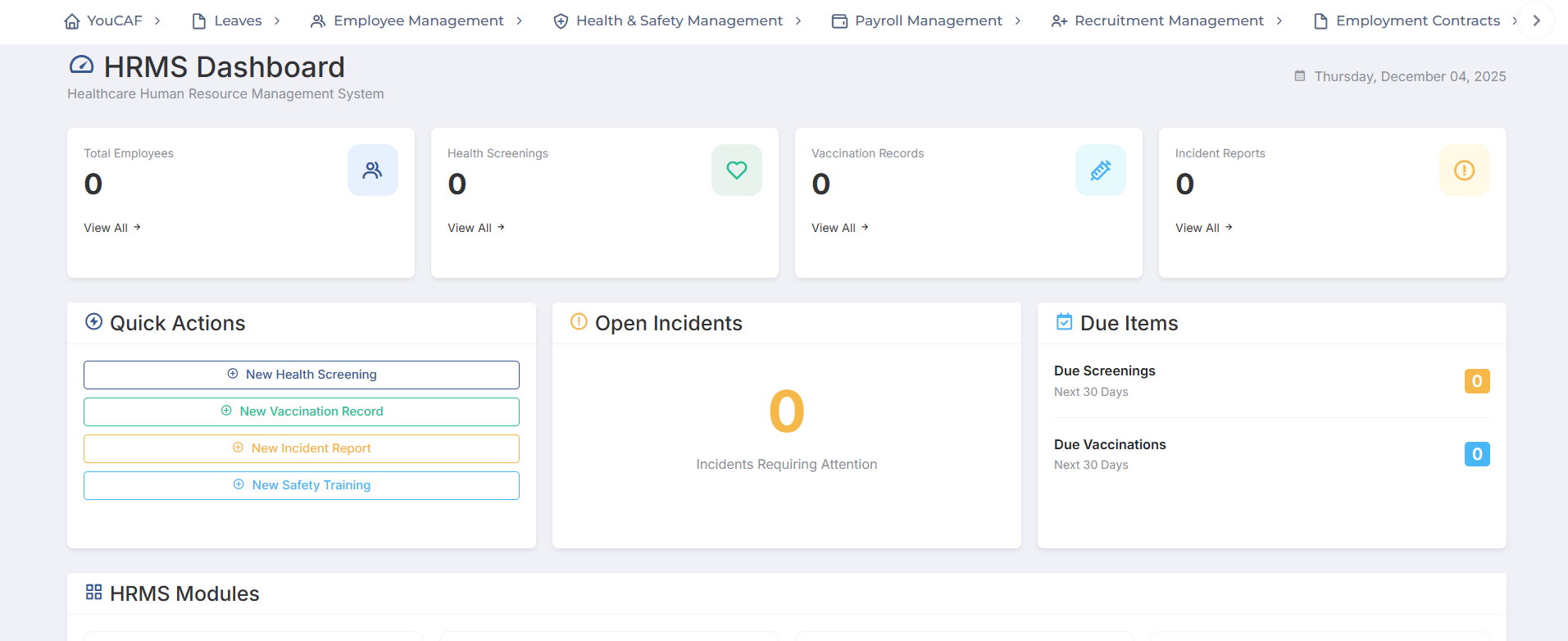1568x641 pixels.
Task: Expand the Employee Management chevron
Action: tap(519, 21)
